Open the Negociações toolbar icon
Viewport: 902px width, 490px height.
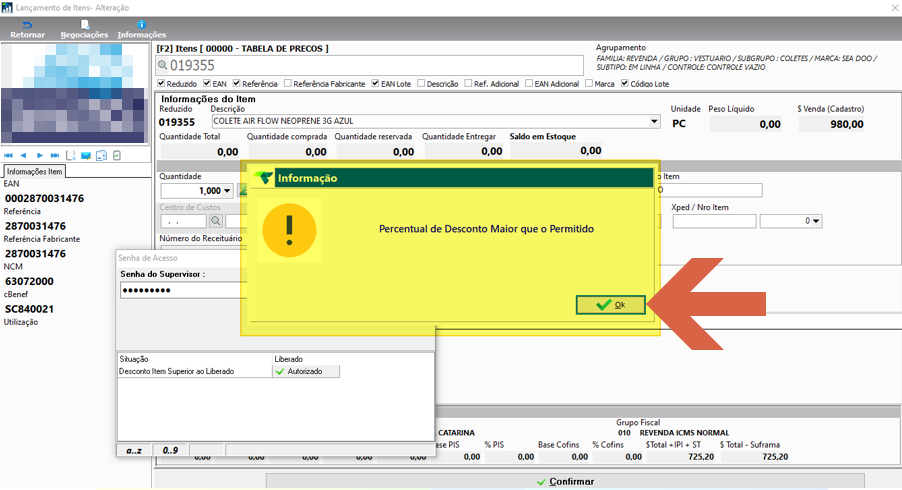coord(85,25)
